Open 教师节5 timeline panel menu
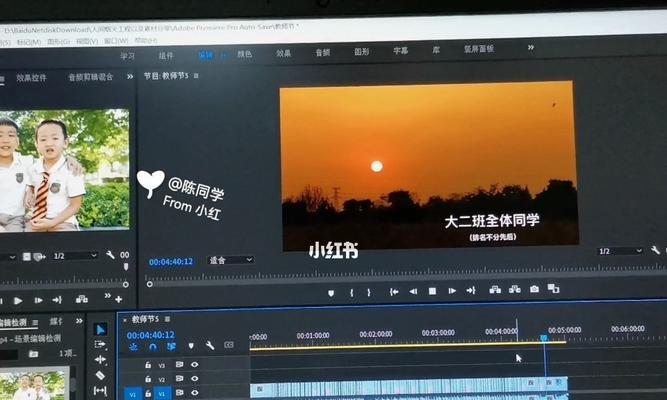Image resolution: width=667 pixels, height=400 pixels. (x=168, y=319)
